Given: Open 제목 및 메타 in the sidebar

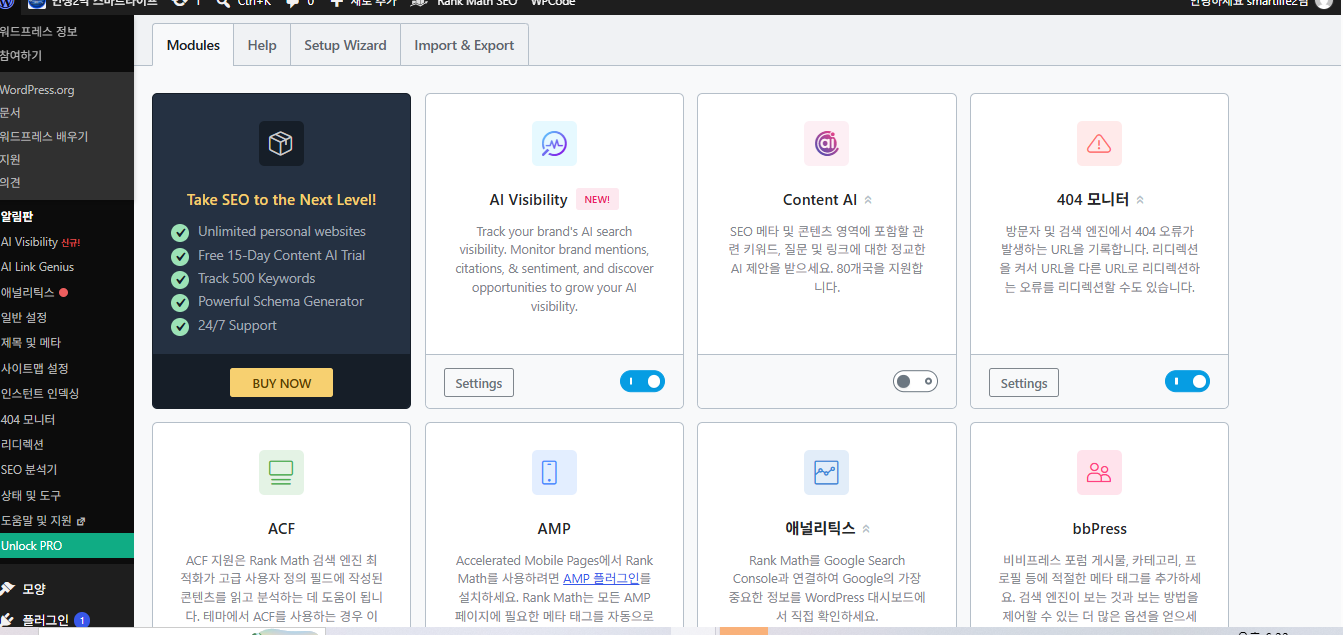Looking at the screenshot, I should 31,343.
